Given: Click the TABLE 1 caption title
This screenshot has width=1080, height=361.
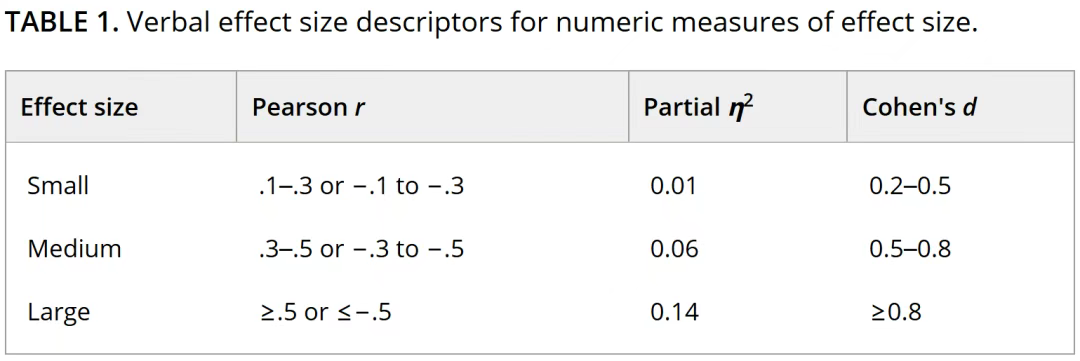Looking at the screenshot, I should [x=490, y=24].
